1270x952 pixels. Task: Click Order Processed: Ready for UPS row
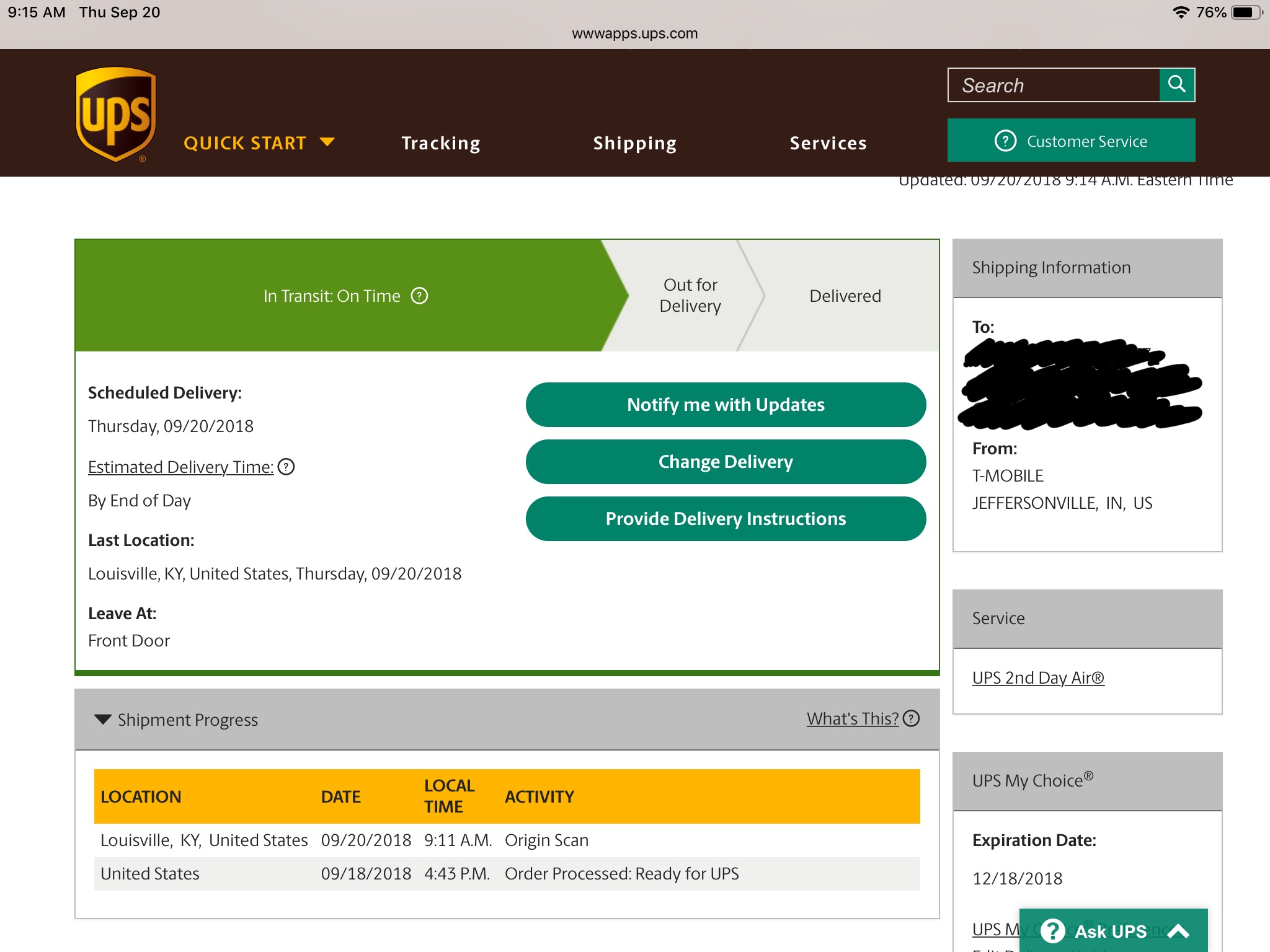pos(507,874)
